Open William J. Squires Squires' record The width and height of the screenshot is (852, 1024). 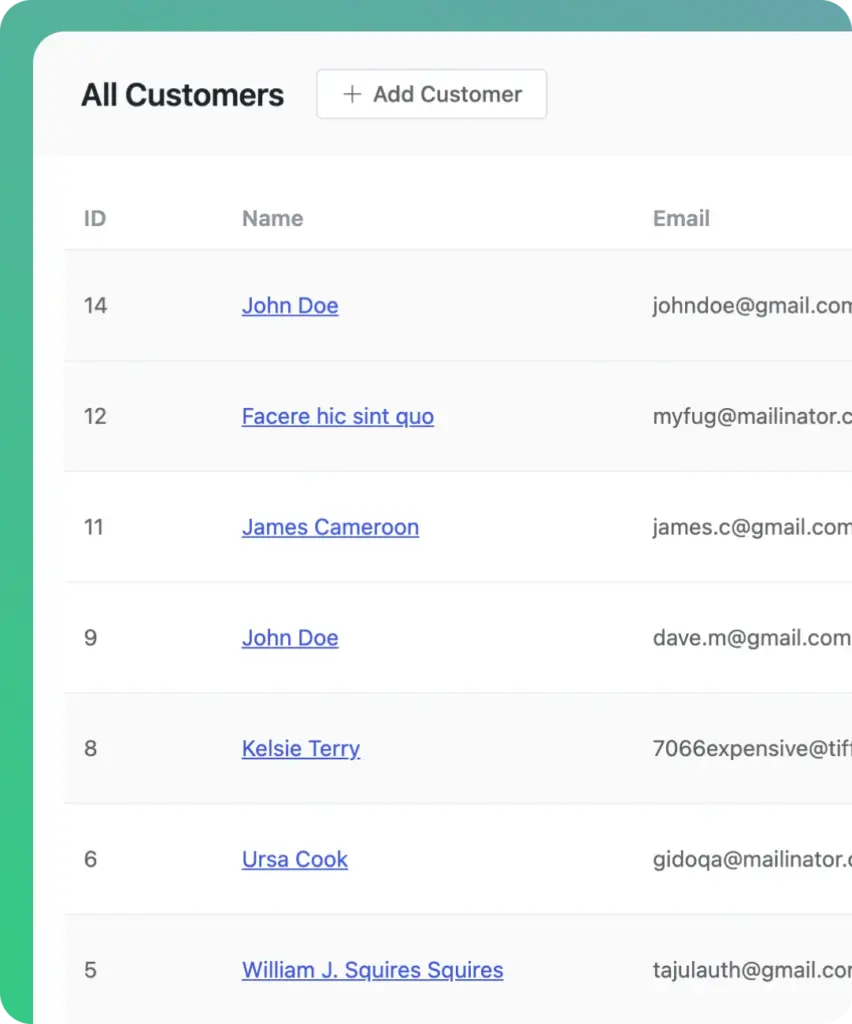pos(372,970)
